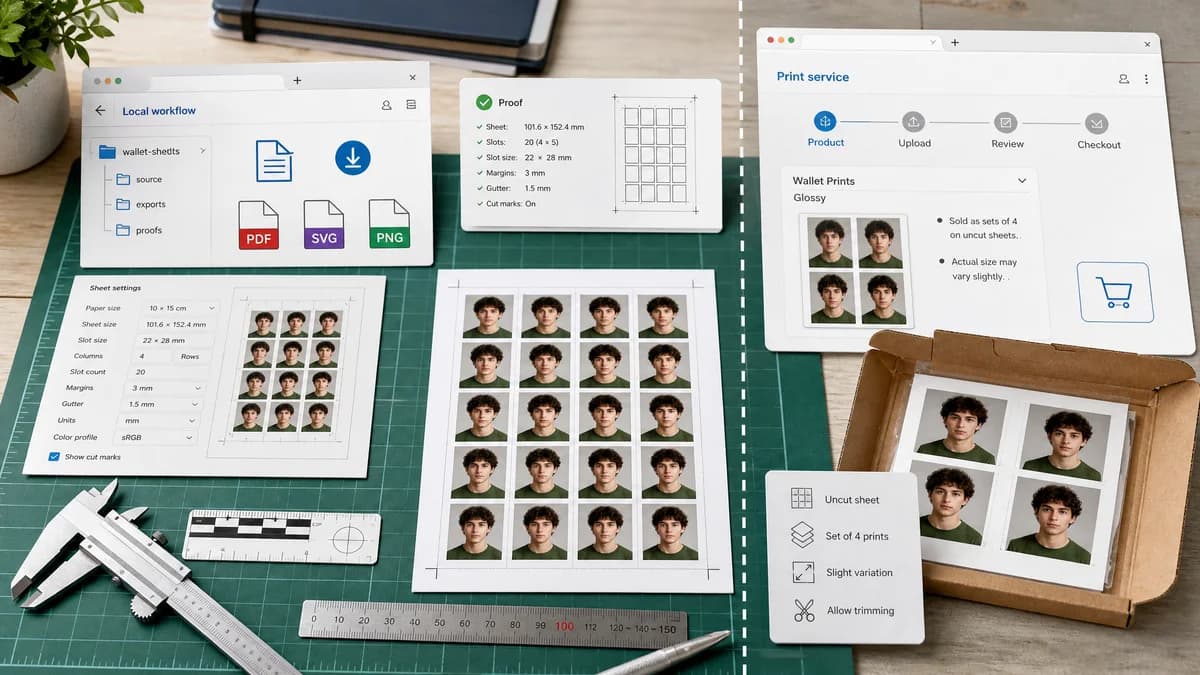
Task: Open new tab in Local workflow window
Action: click(297, 80)
